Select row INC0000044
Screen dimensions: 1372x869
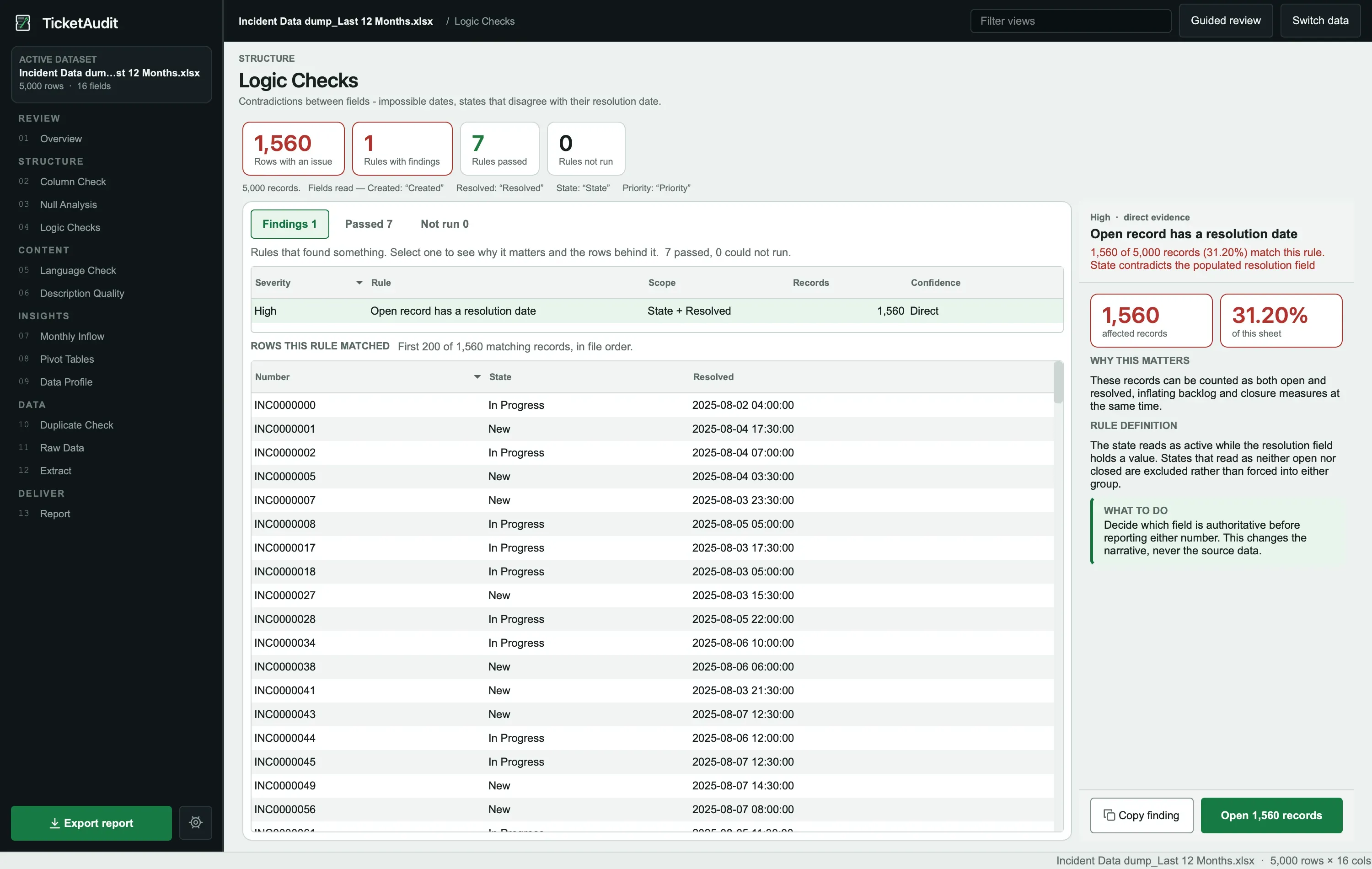652,738
